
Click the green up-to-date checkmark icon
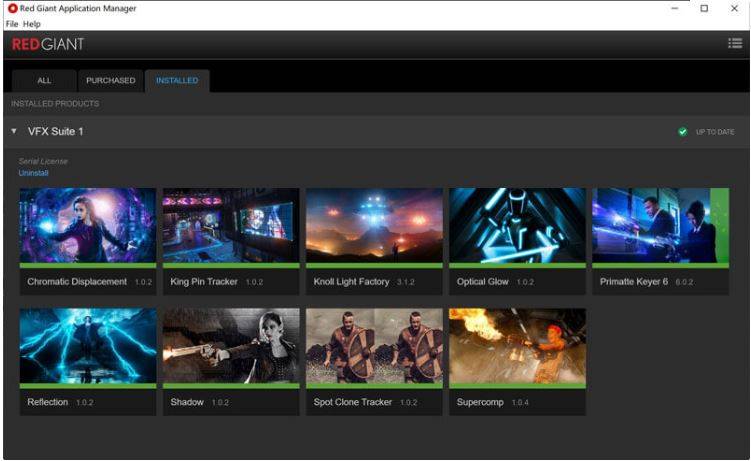[x=683, y=132]
